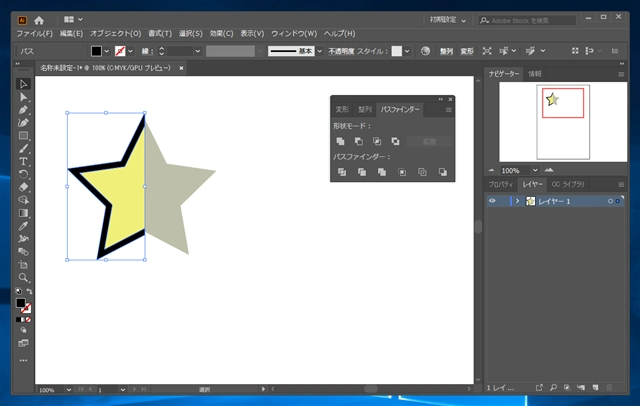Image resolution: width=640 pixels, height=406 pixels.
Task: Click Minus Back pathfinder icon
Action: tap(442, 172)
